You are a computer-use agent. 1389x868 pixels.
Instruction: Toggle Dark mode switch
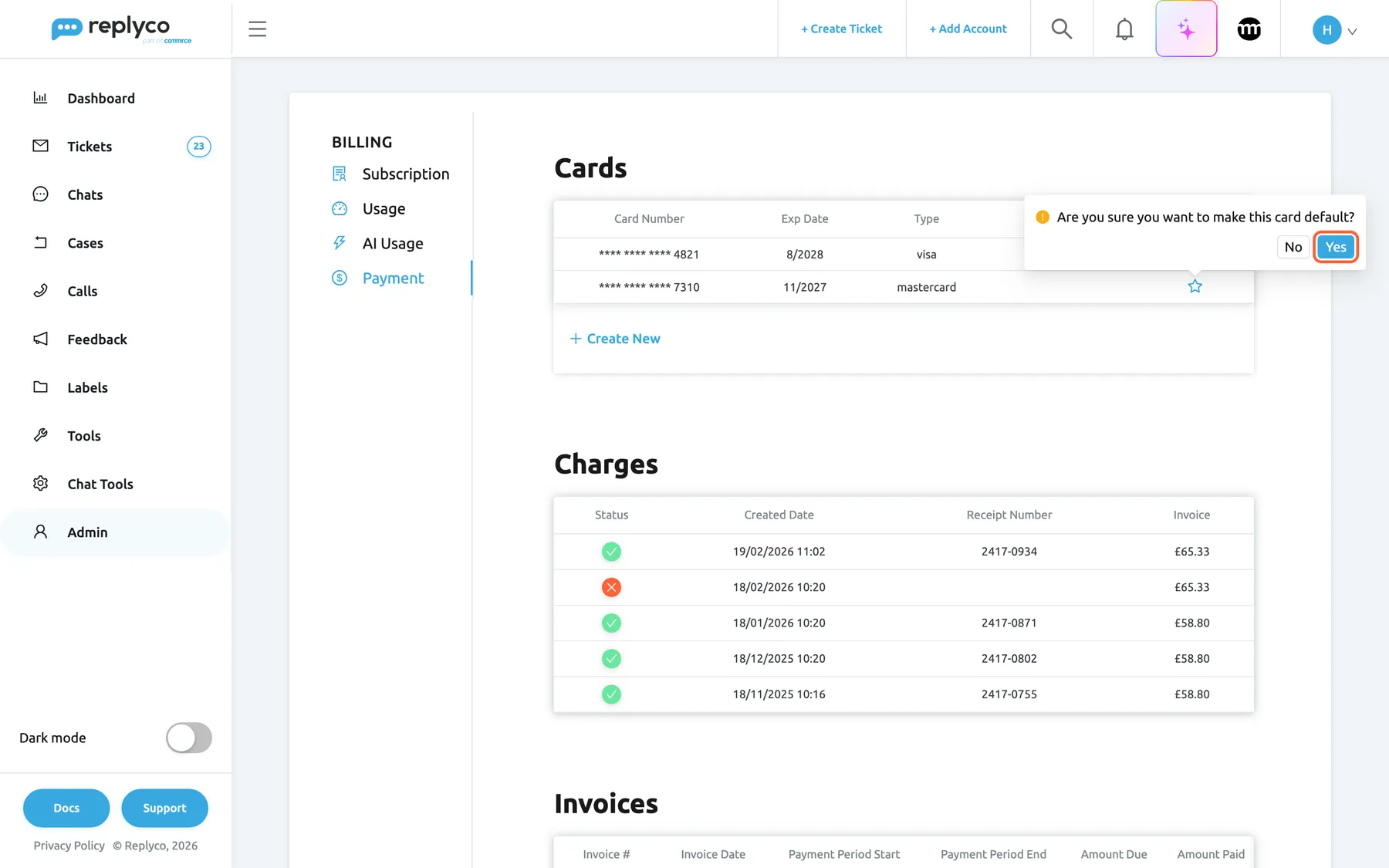[189, 738]
